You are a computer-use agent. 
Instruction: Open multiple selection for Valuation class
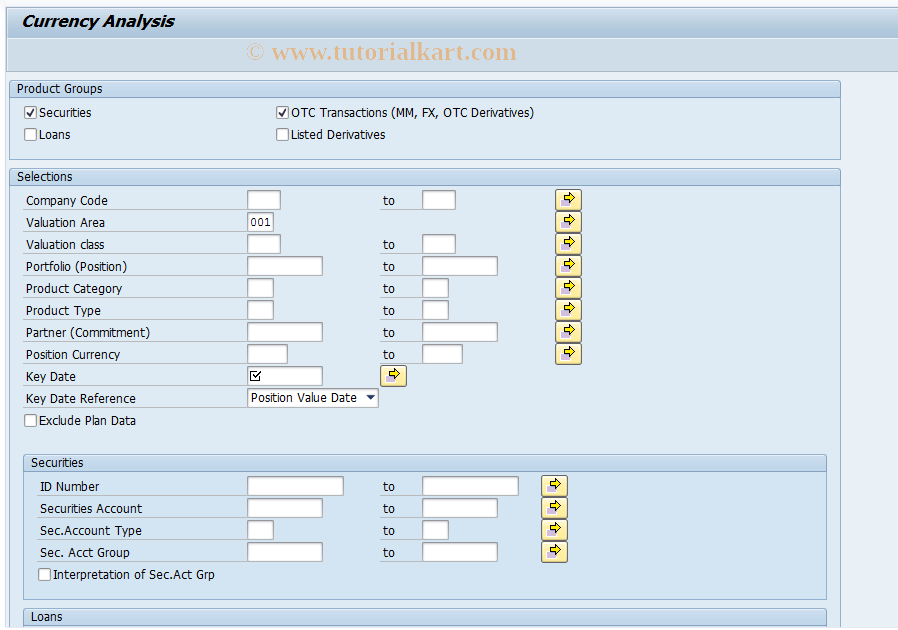click(568, 244)
